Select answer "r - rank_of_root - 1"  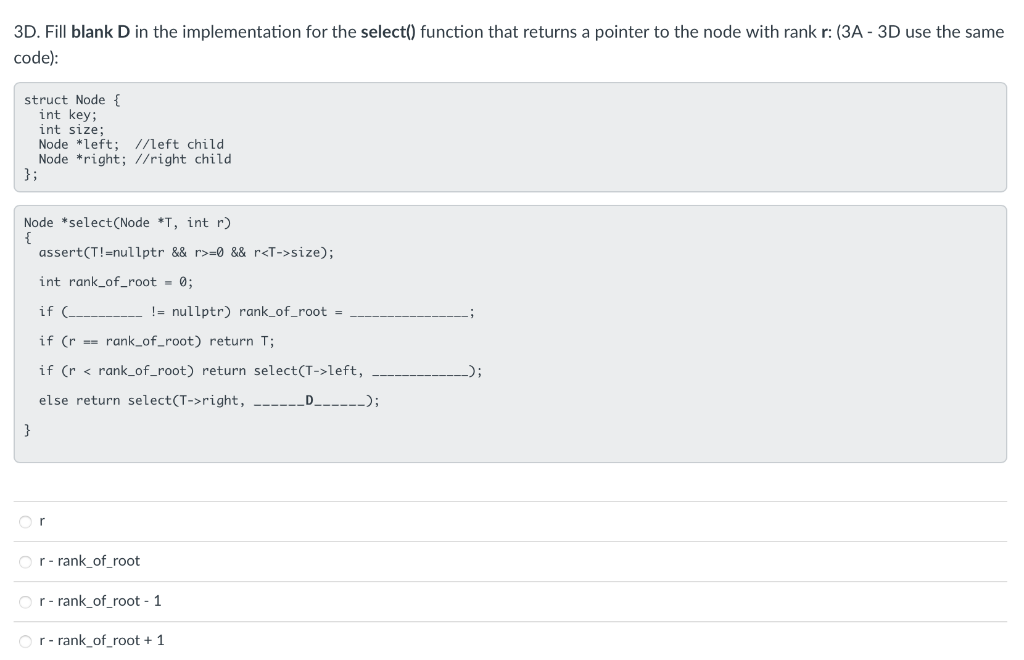[x=25, y=601]
